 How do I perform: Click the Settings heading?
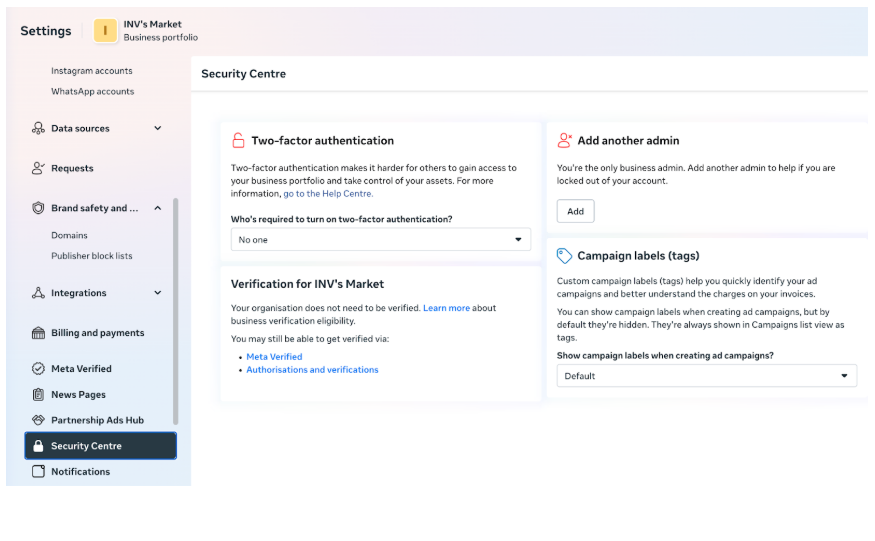point(46,31)
